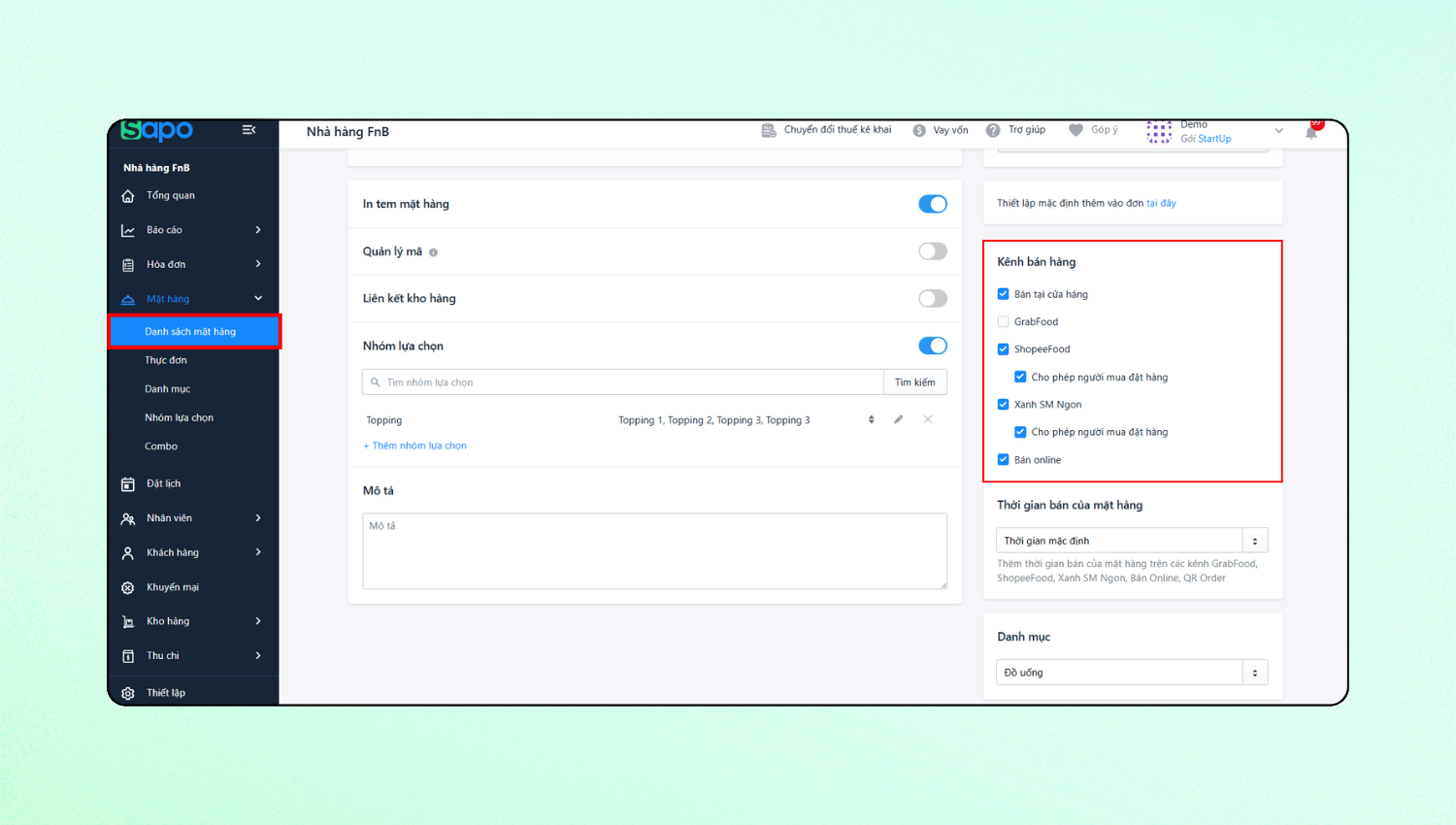Image resolution: width=1456 pixels, height=825 pixels.
Task: Uncheck the Bán online checkbox
Action: click(1004, 460)
